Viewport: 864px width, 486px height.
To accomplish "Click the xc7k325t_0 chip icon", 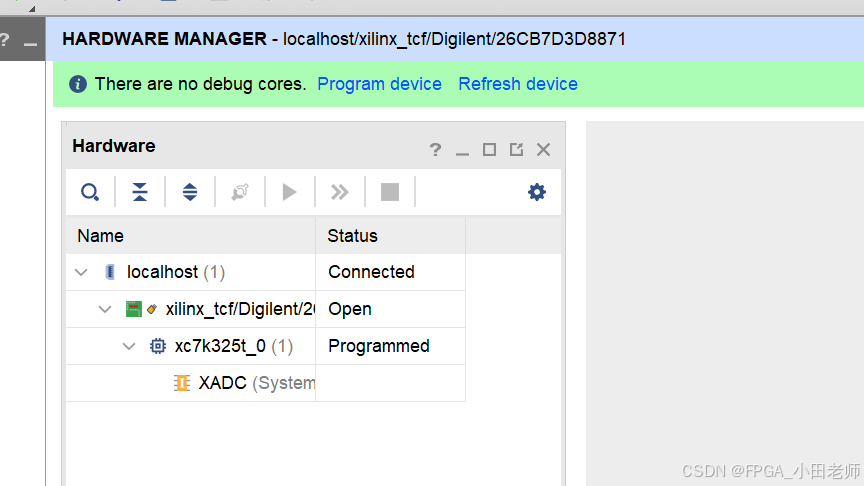I will (x=158, y=346).
